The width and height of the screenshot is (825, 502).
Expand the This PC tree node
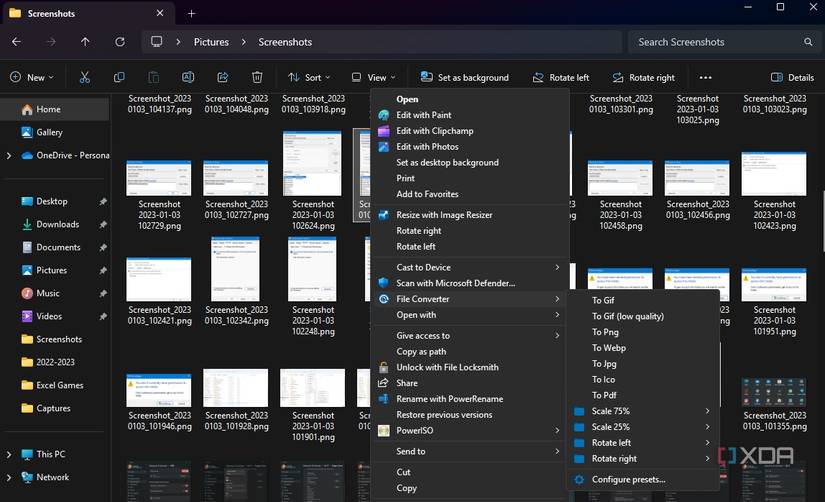pos(8,454)
